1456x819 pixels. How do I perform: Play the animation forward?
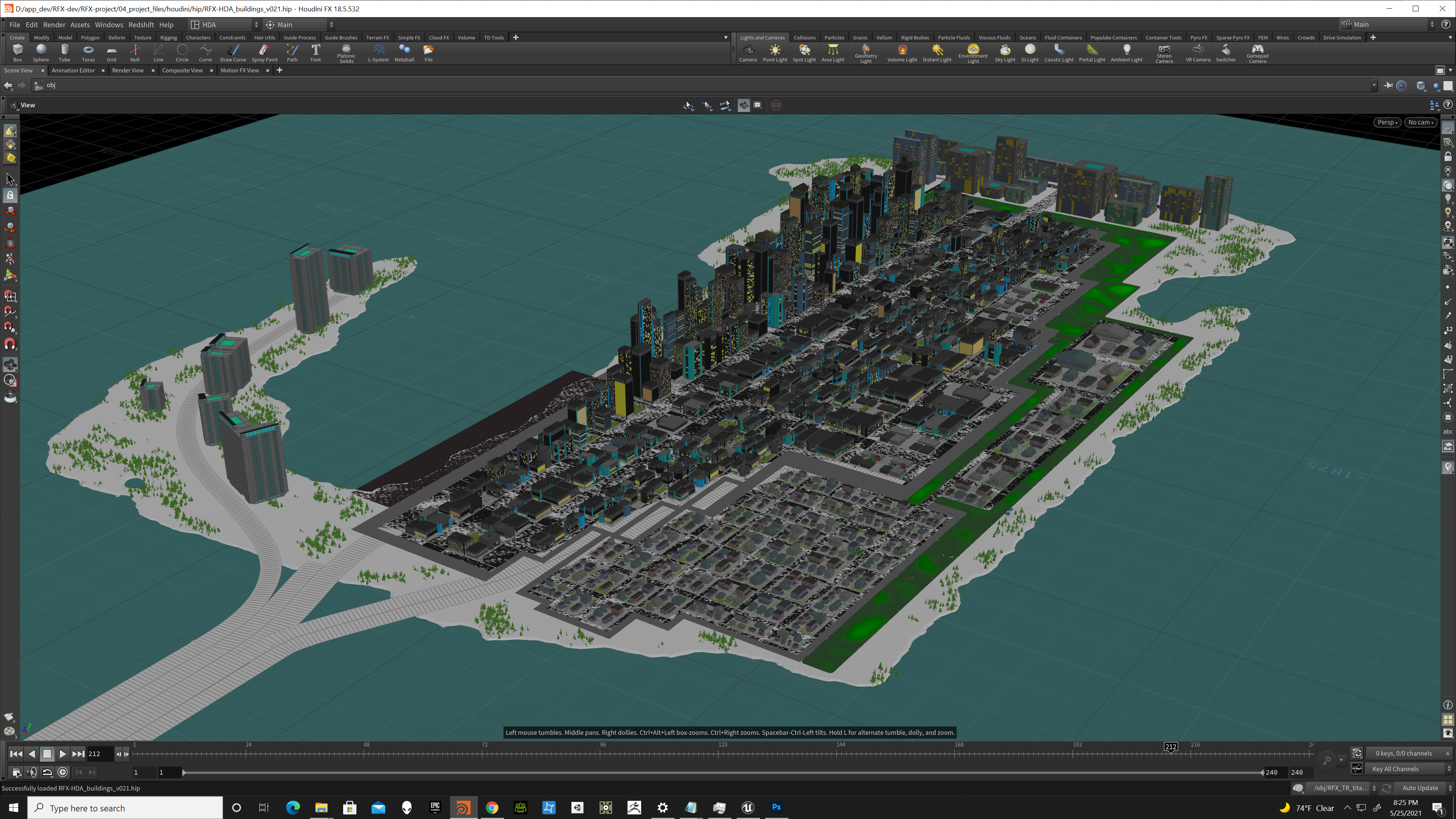(x=62, y=753)
